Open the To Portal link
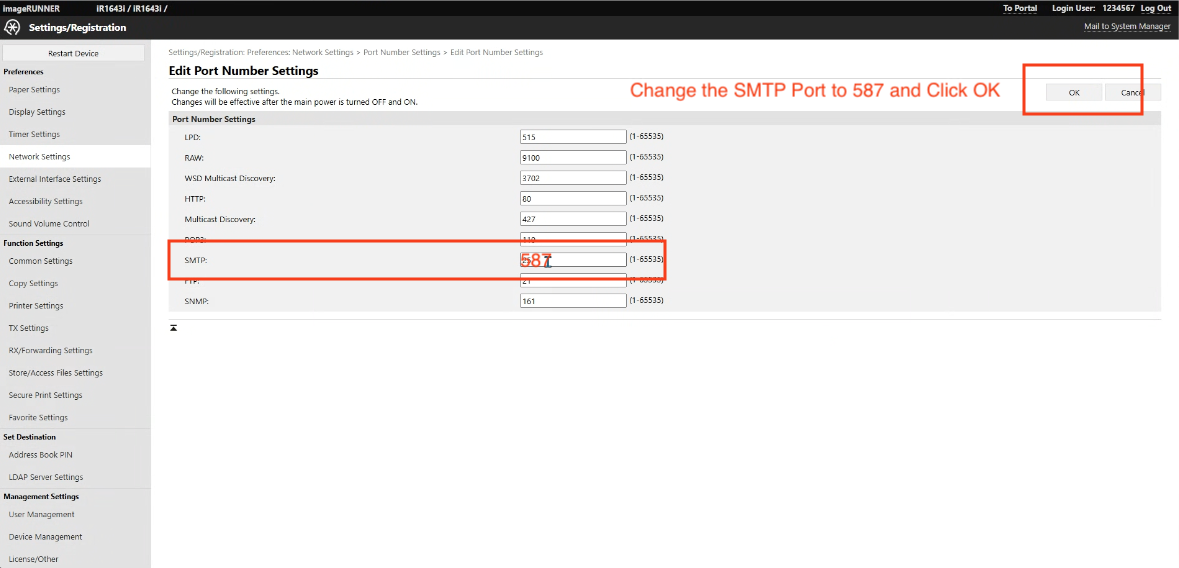The image size is (1179, 568). click(1020, 8)
